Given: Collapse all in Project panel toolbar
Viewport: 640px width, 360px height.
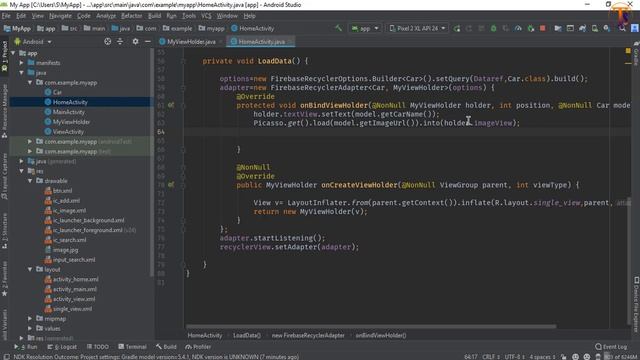Looking at the screenshot, I should (120, 42).
